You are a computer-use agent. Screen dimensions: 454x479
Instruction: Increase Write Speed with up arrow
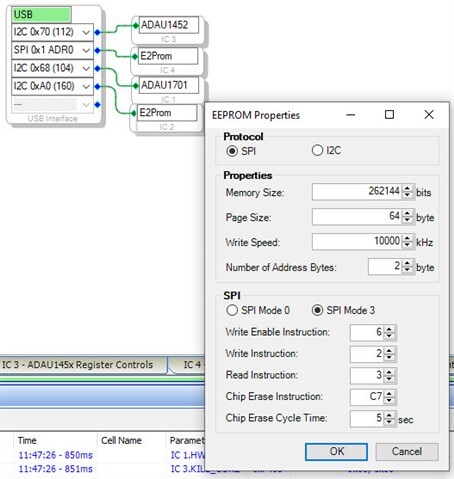[x=407, y=238]
